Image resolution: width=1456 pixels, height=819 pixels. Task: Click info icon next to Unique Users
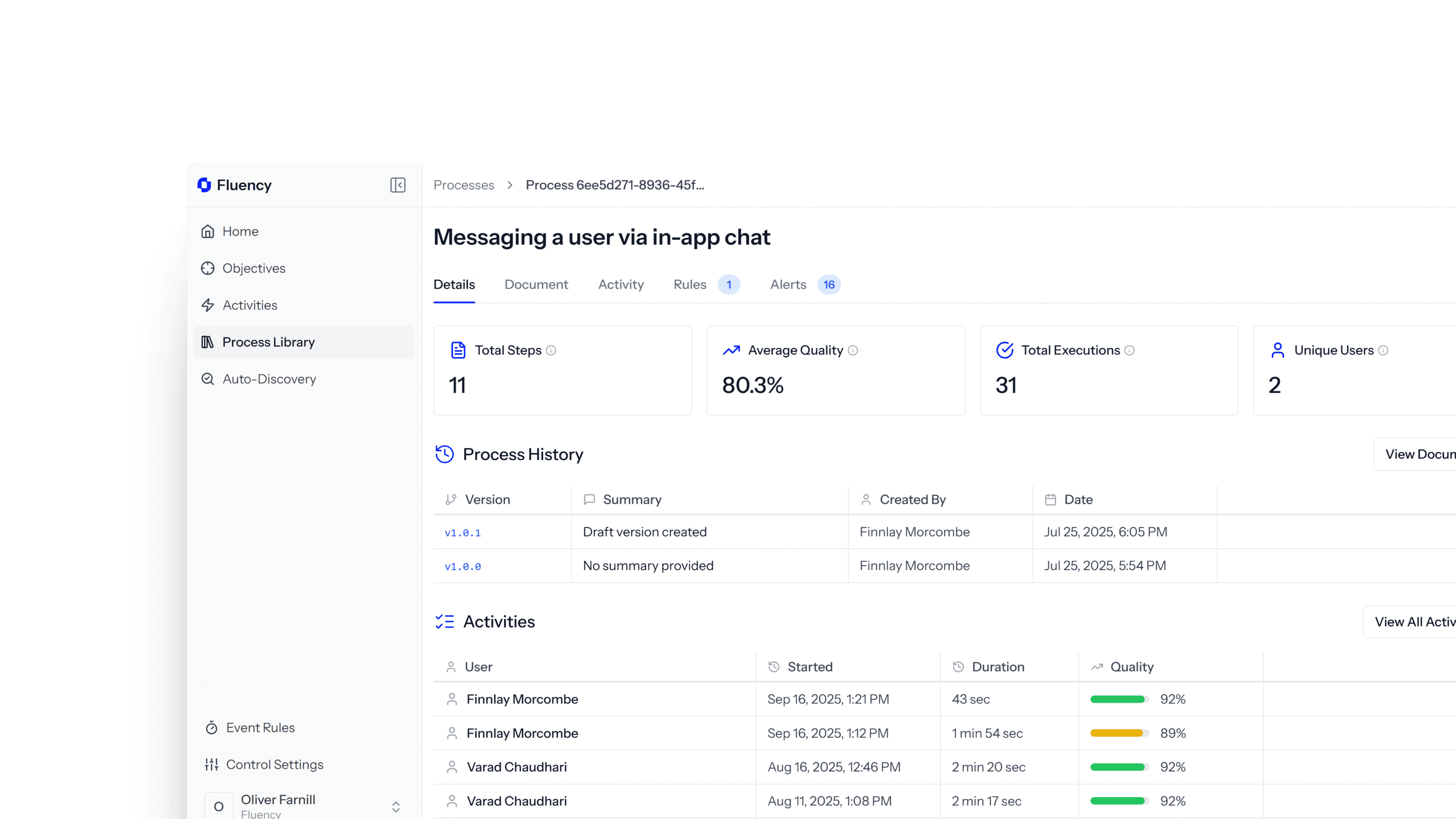pyautogui.click(x=1383, y=350)
